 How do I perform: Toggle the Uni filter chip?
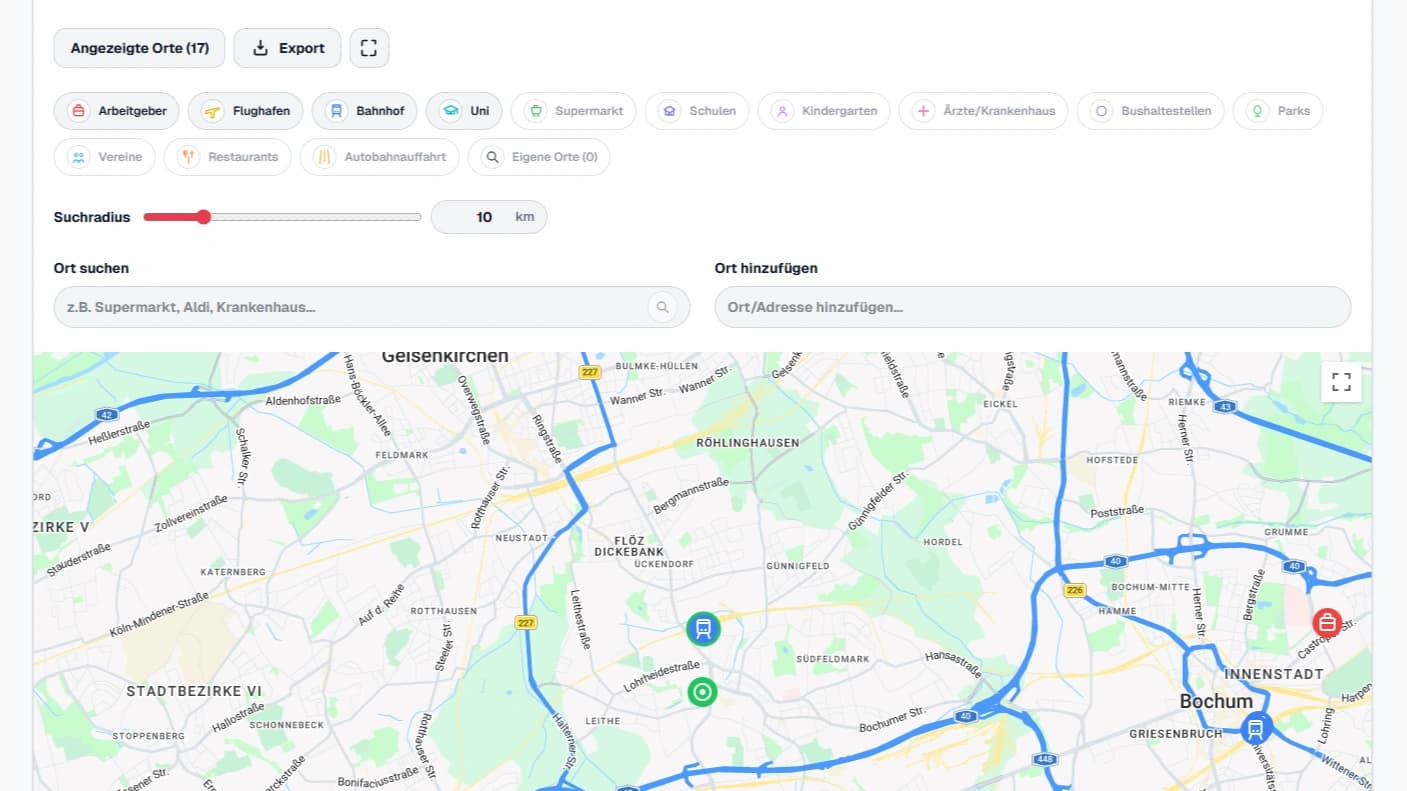pos(464,111)
